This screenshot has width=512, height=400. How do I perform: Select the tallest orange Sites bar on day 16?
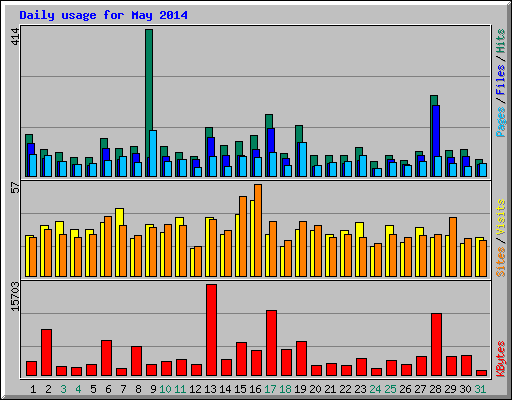click(258, 230)
